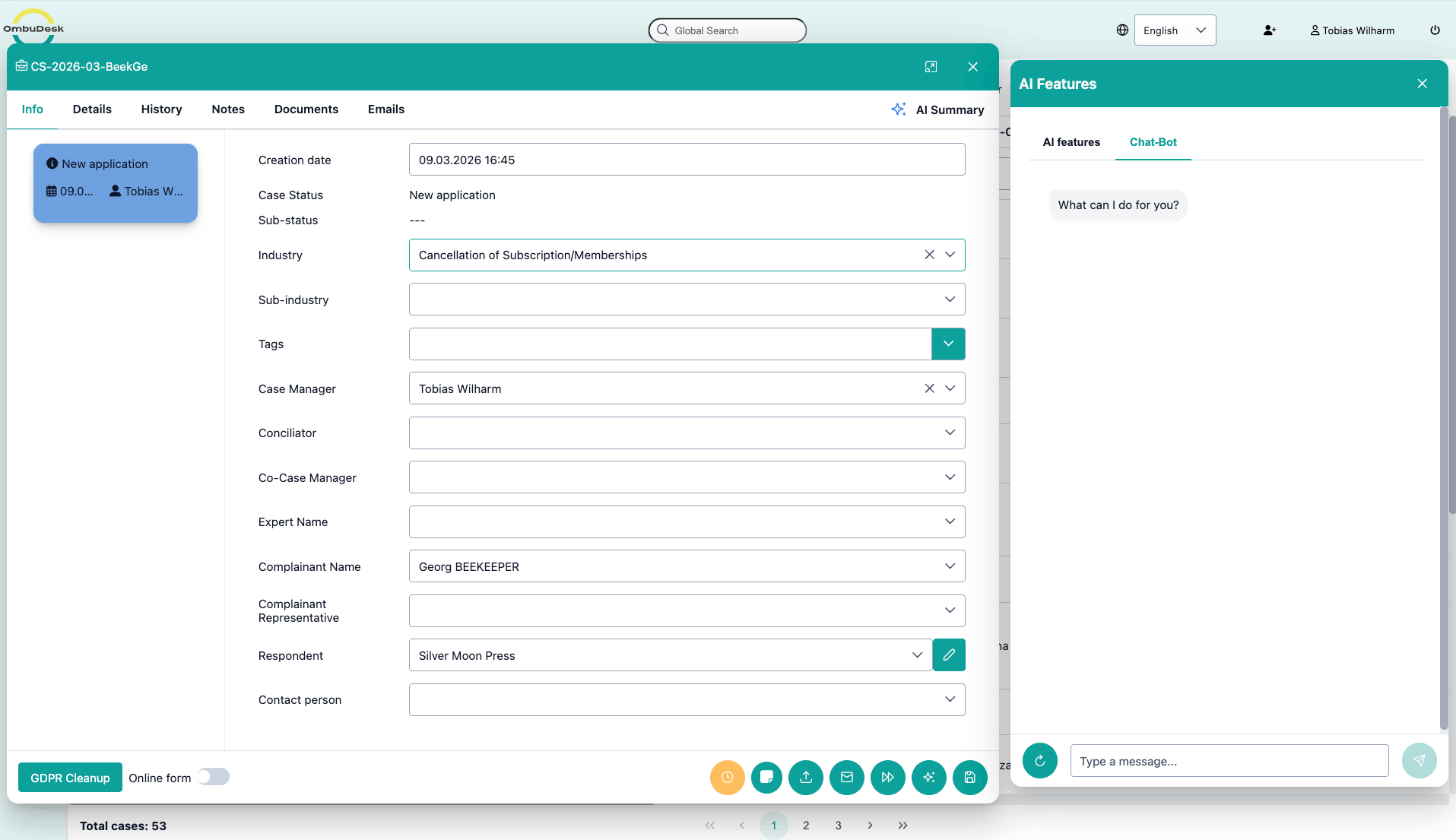
Task: Switch to the History tab
Action: pyautogui.click(x=161, y=109)
